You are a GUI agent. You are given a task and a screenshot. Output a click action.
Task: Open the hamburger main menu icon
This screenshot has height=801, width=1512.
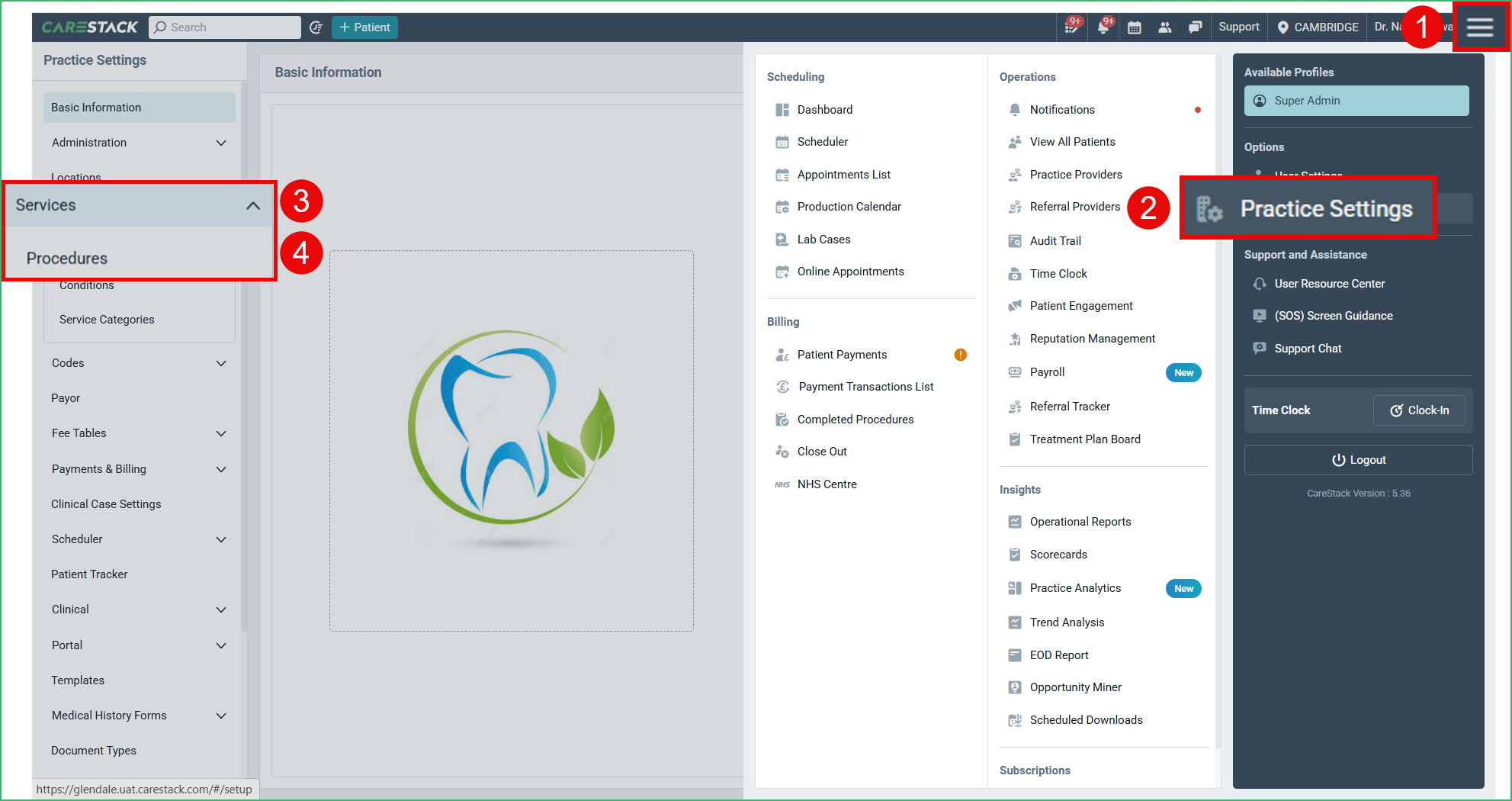click(1479, 27)
